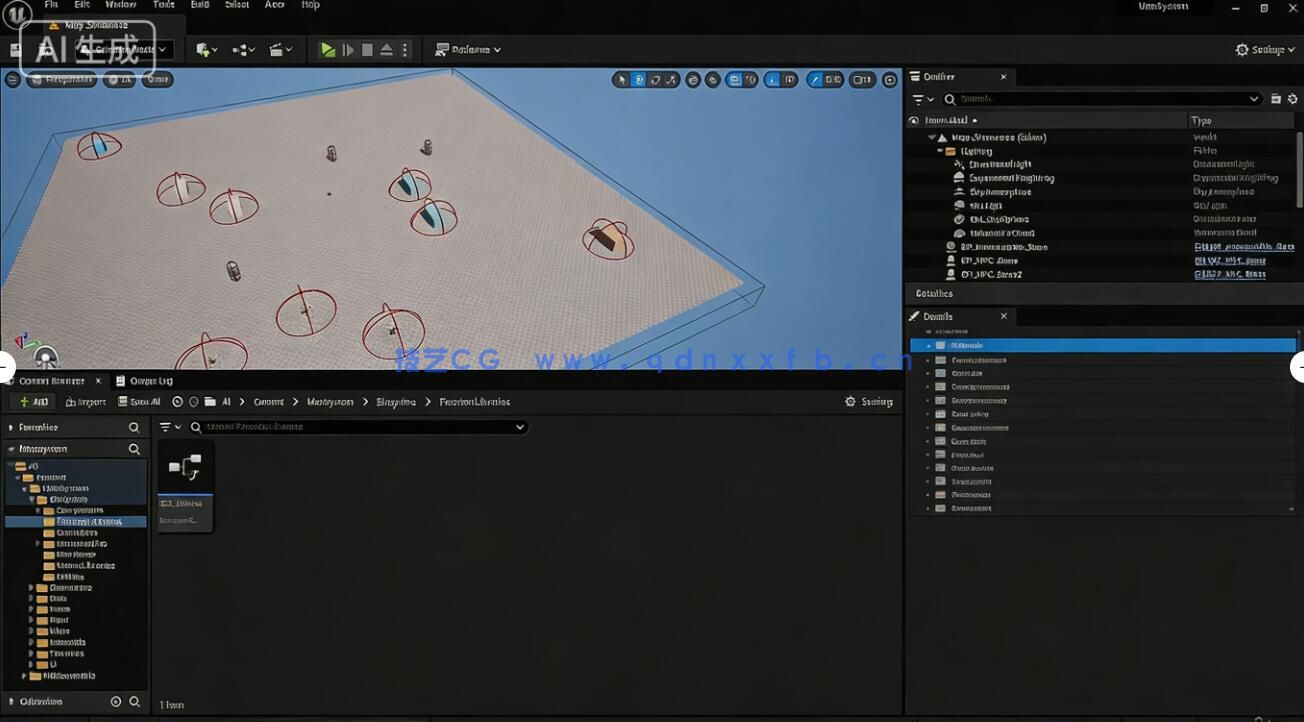The height and width of the screenshot is (722, 1304).
Task: Click the Outliner settings gear icon
Action: coord(1292,99)
